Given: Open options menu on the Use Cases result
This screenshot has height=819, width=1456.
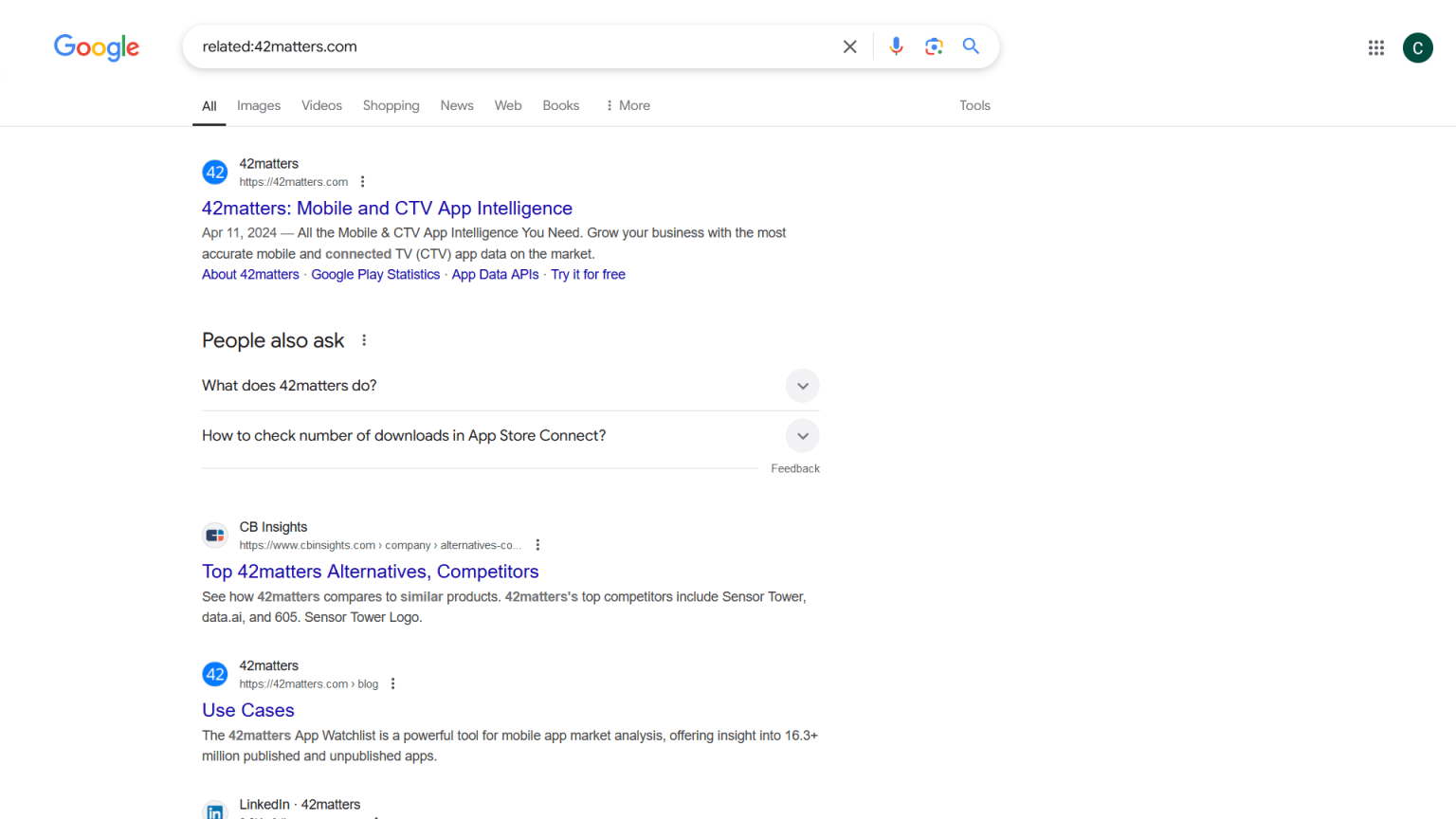Looking at the screenshot, I should [x=393, y=682].
